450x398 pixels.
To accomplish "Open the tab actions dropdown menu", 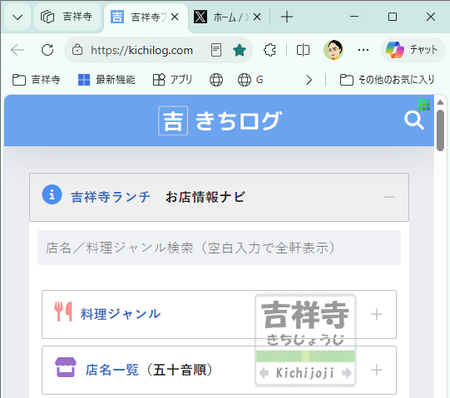I will coord(17,17).
